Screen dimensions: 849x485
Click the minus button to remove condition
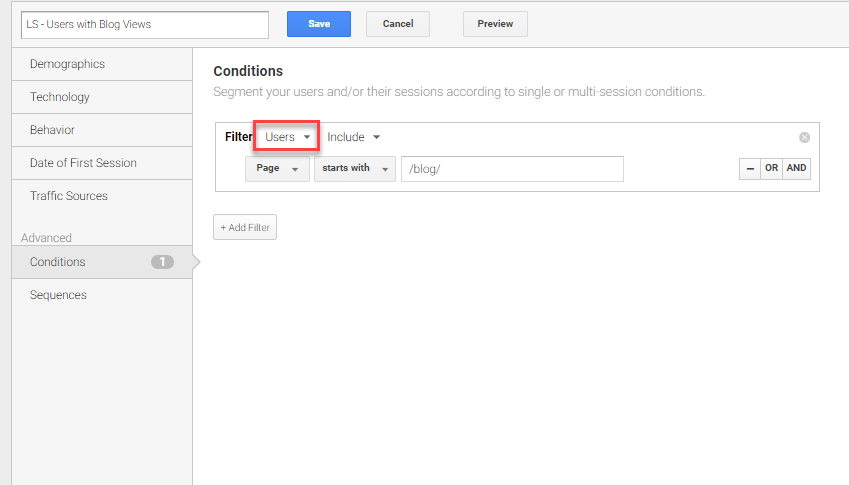click(x=749, y=169)
